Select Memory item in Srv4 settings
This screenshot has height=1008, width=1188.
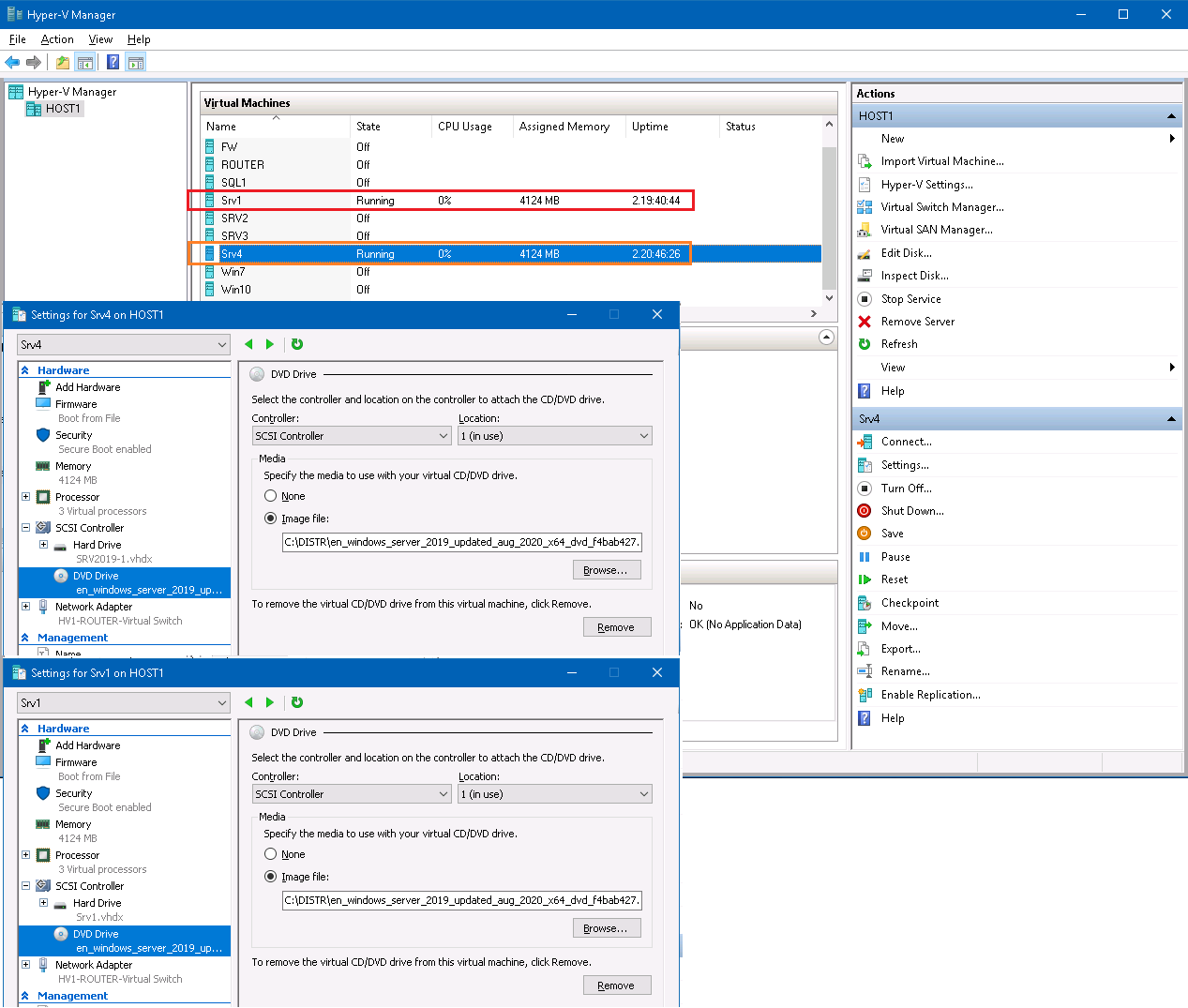pos(73,466)
